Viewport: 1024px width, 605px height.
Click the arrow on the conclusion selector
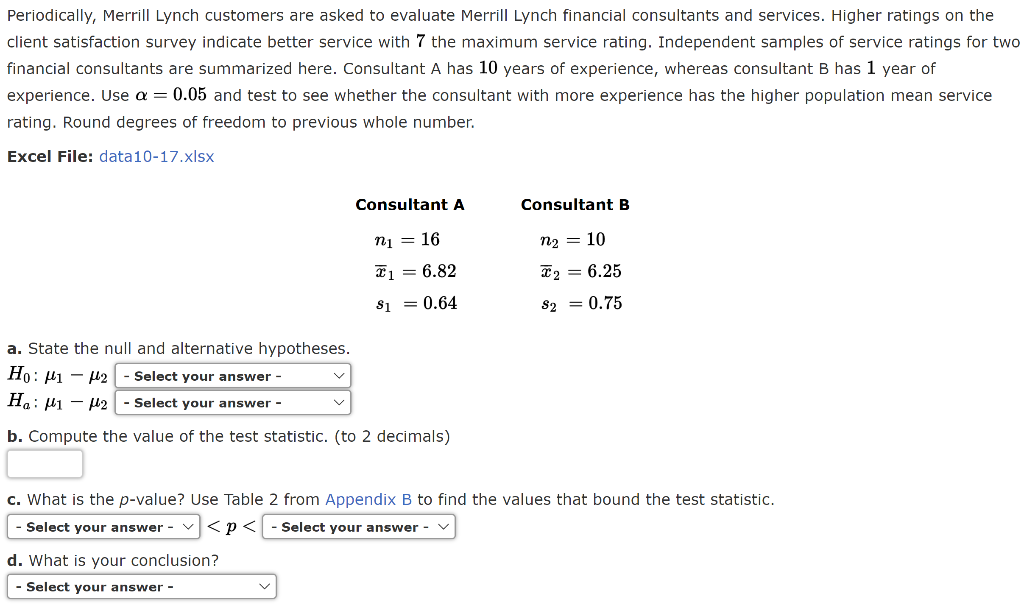(265, 586)
